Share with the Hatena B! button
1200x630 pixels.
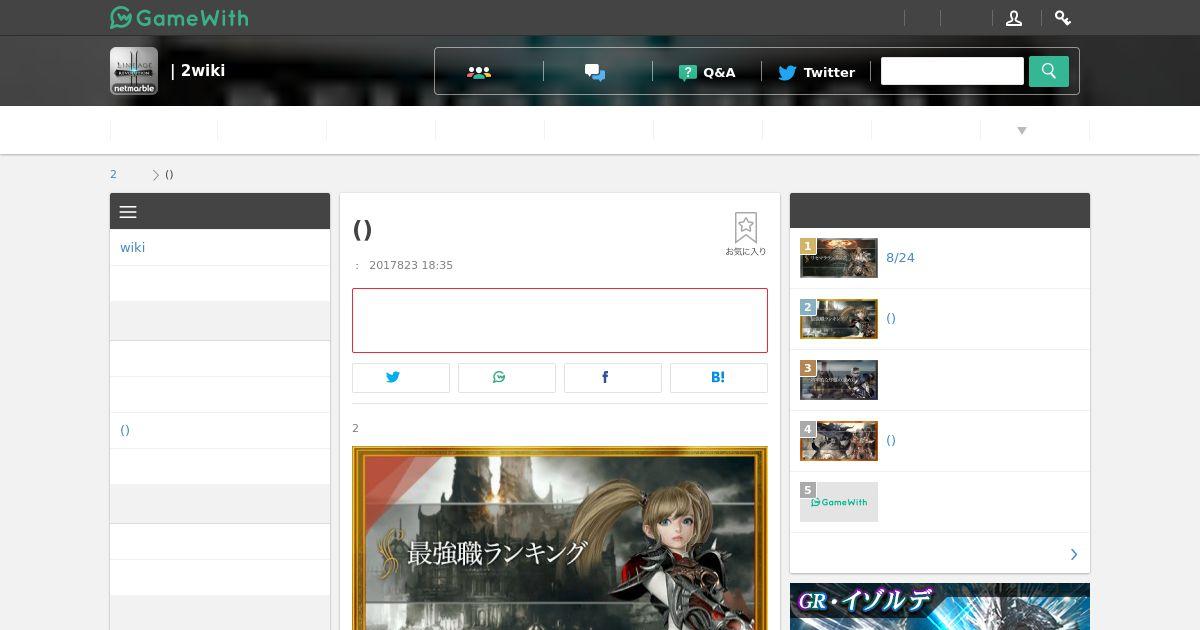click(x=719, y=377)
